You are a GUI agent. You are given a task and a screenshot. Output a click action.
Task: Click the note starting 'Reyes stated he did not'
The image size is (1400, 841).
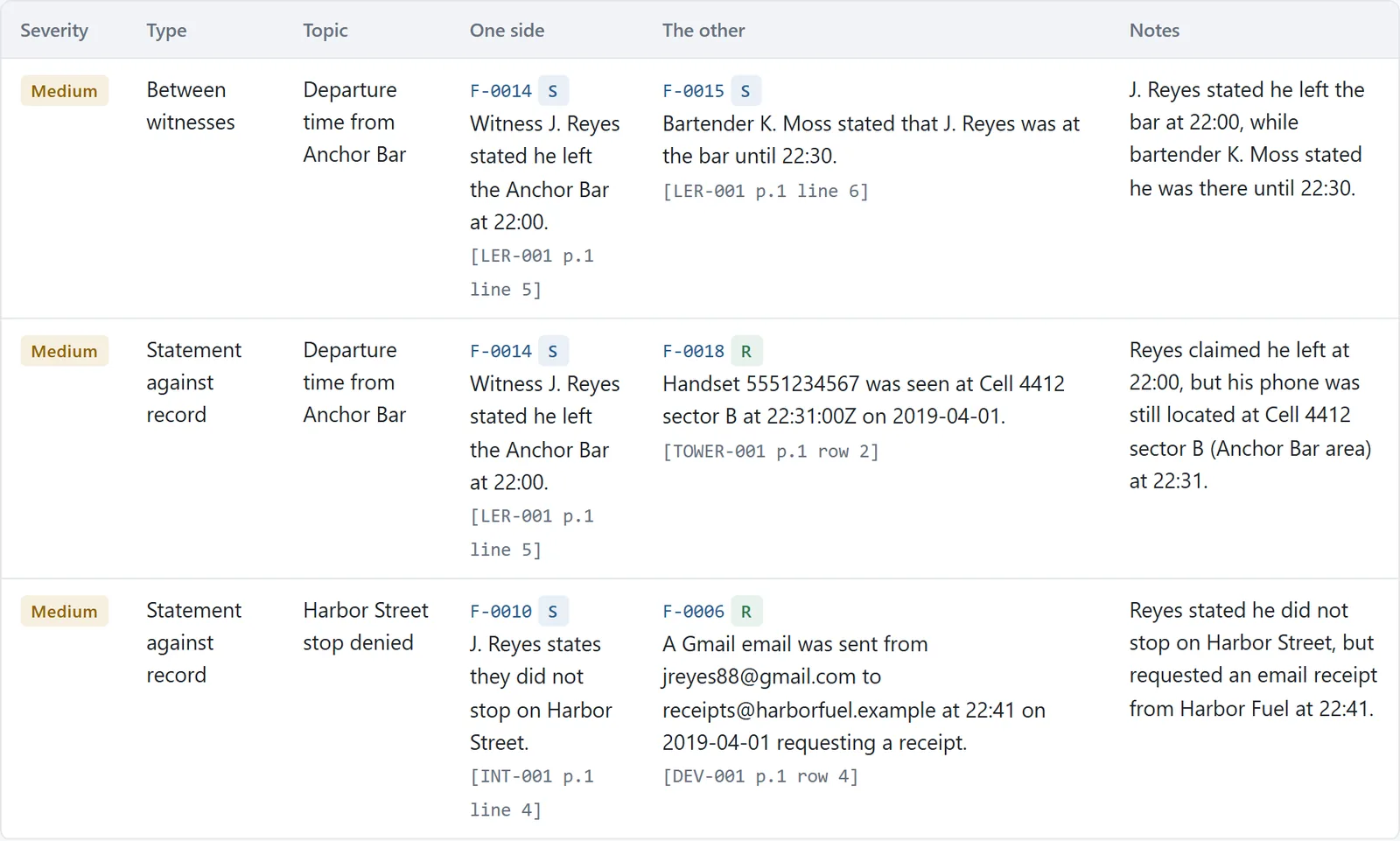[x=1253, y=660]
